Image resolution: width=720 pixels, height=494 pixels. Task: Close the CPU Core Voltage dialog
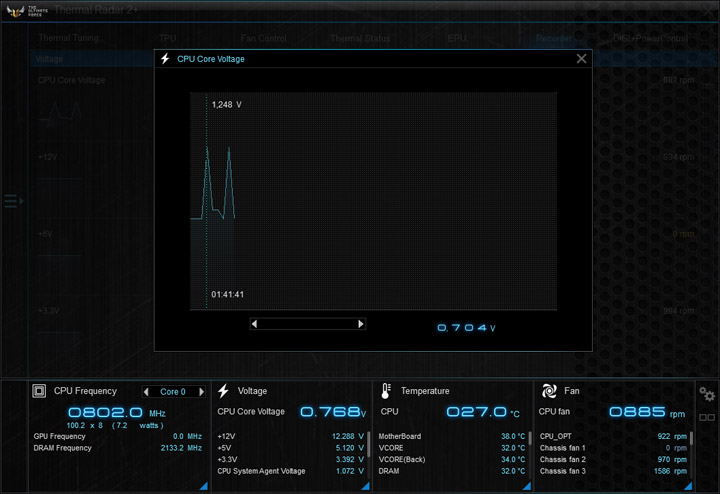(x=581, y=59)
